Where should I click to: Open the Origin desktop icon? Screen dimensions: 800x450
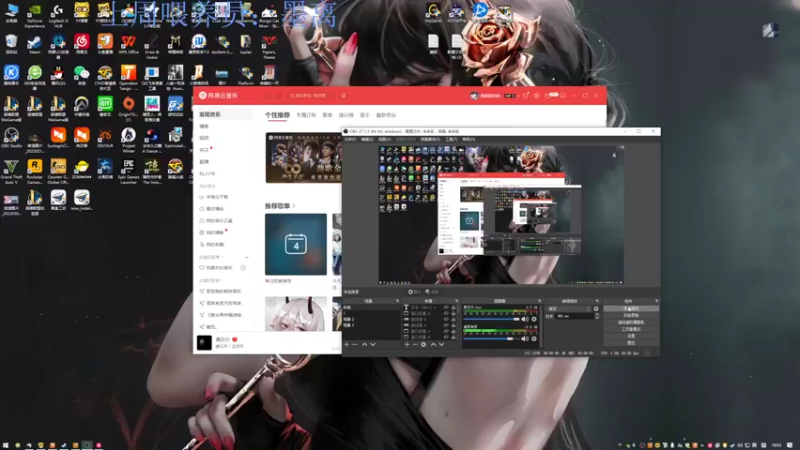tap(129, 107)
